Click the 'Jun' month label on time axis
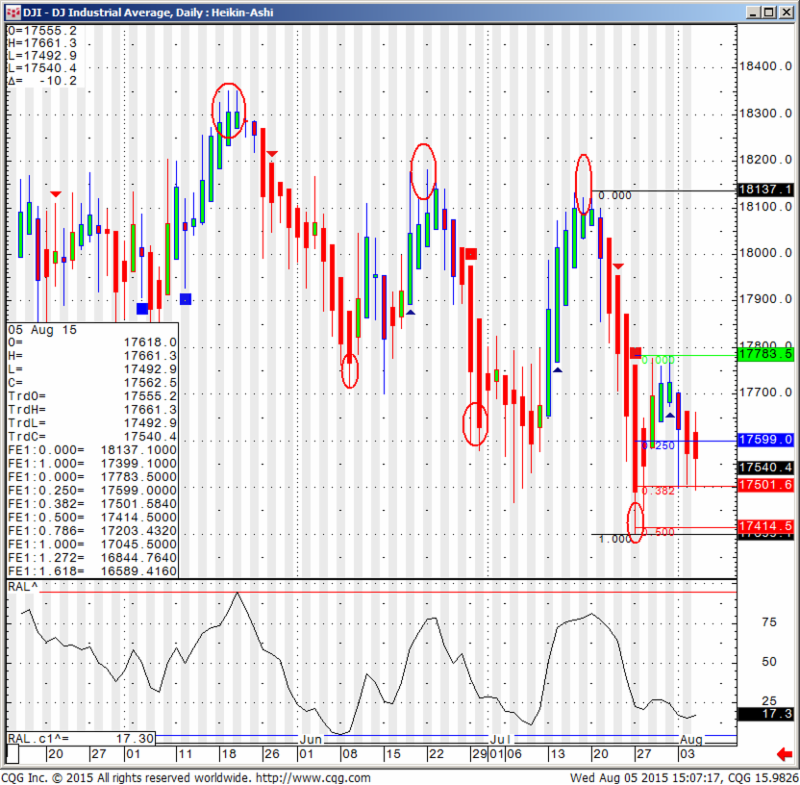The width and height of the screenshot is (800, 785). click(311, 739)
